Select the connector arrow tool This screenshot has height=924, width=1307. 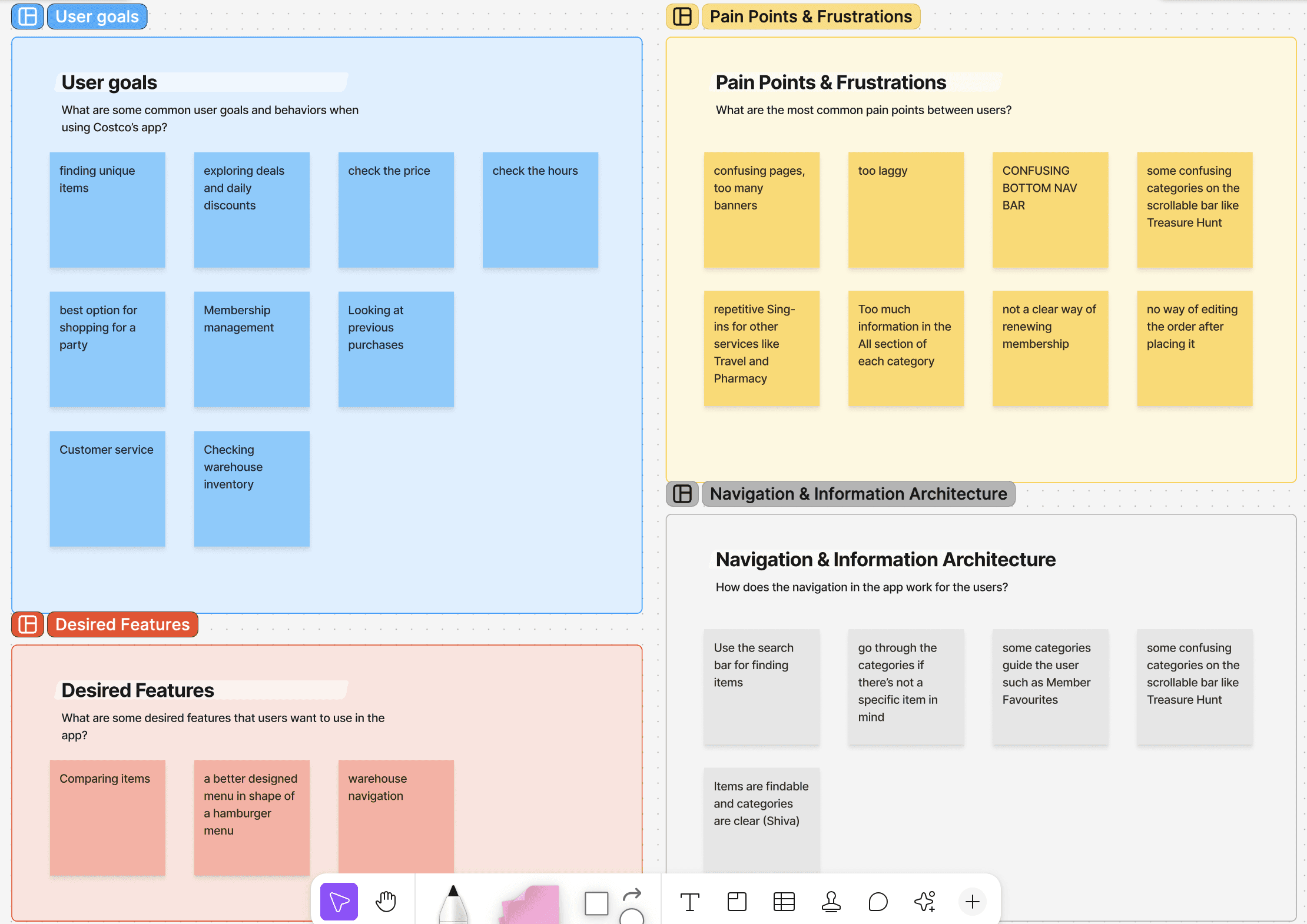[632, 895]
